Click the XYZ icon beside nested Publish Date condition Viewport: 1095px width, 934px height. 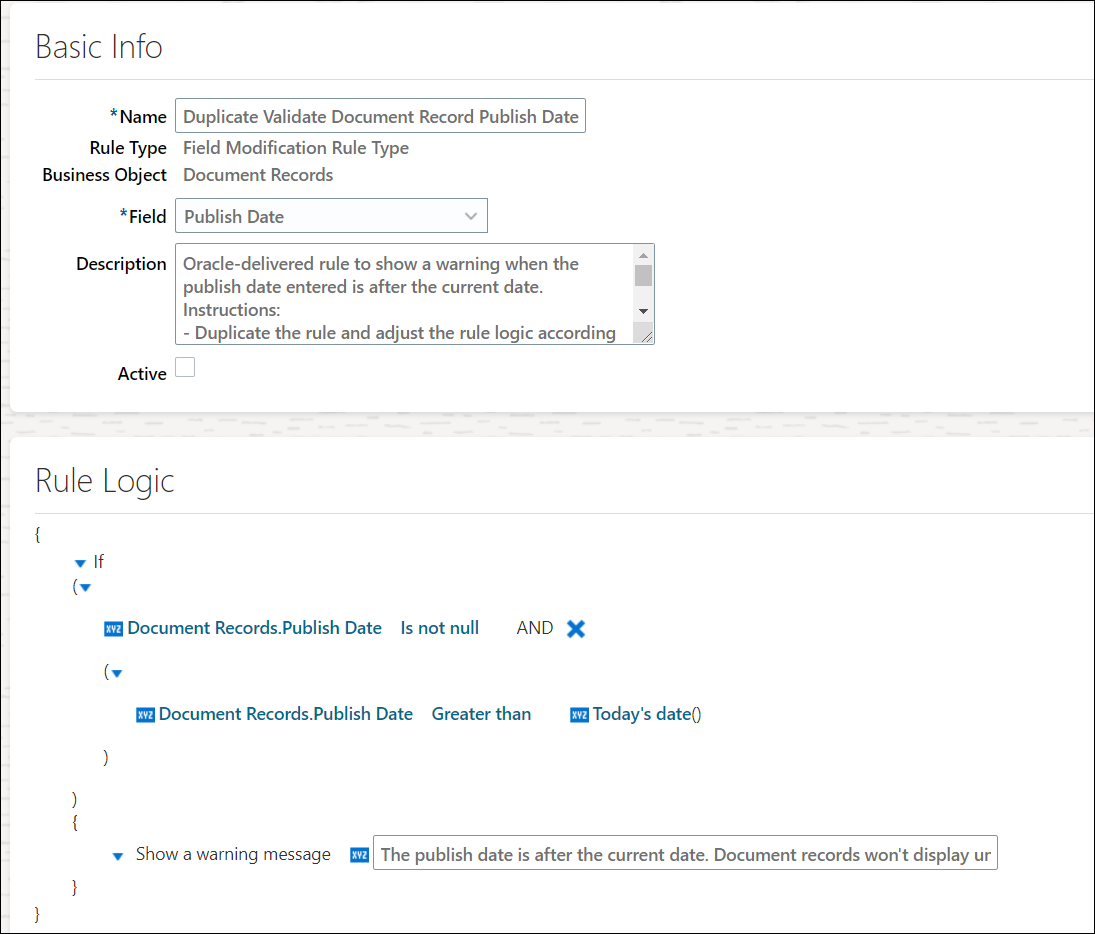145,715
